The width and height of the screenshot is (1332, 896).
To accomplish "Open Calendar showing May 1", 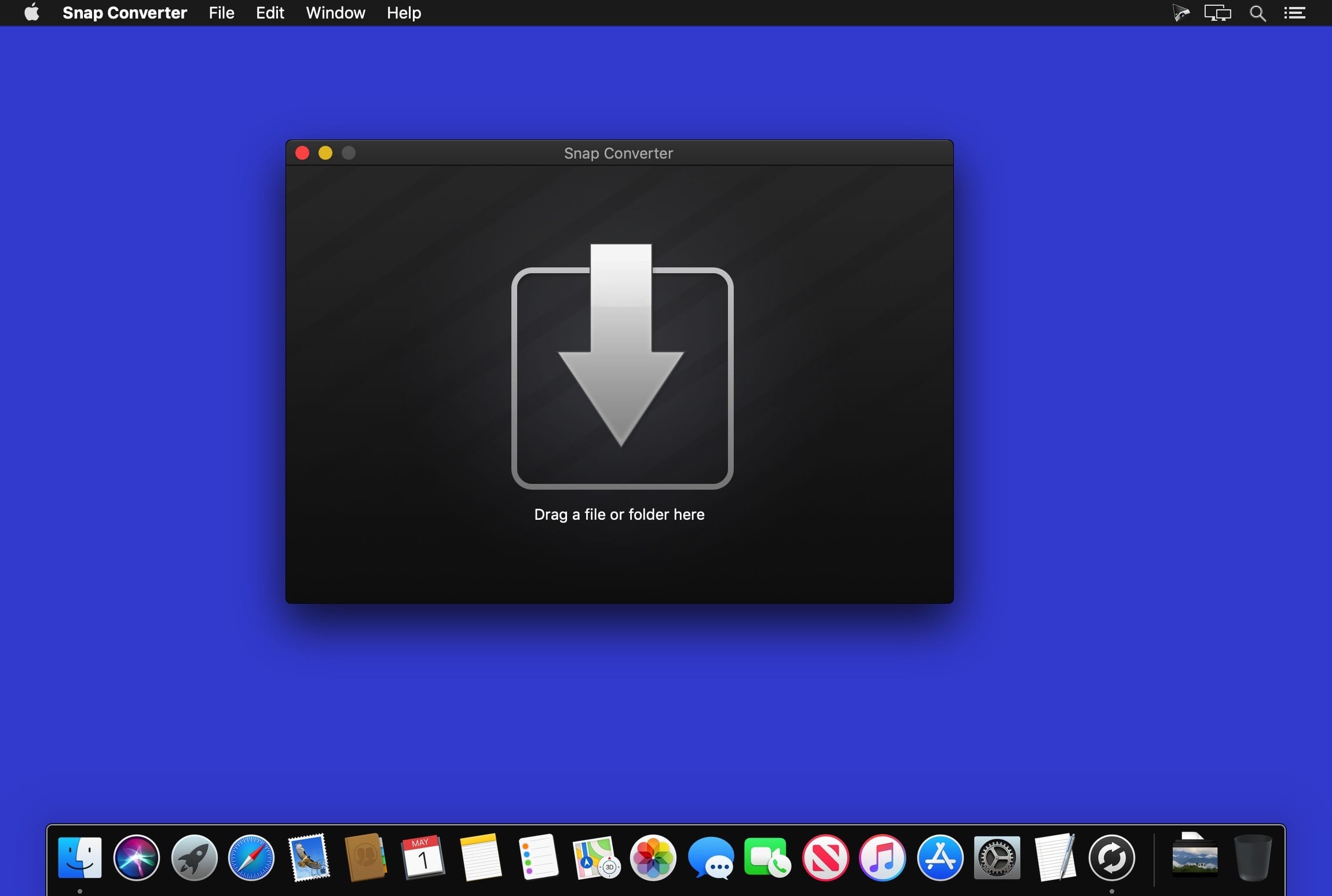I will click(423, 858).
